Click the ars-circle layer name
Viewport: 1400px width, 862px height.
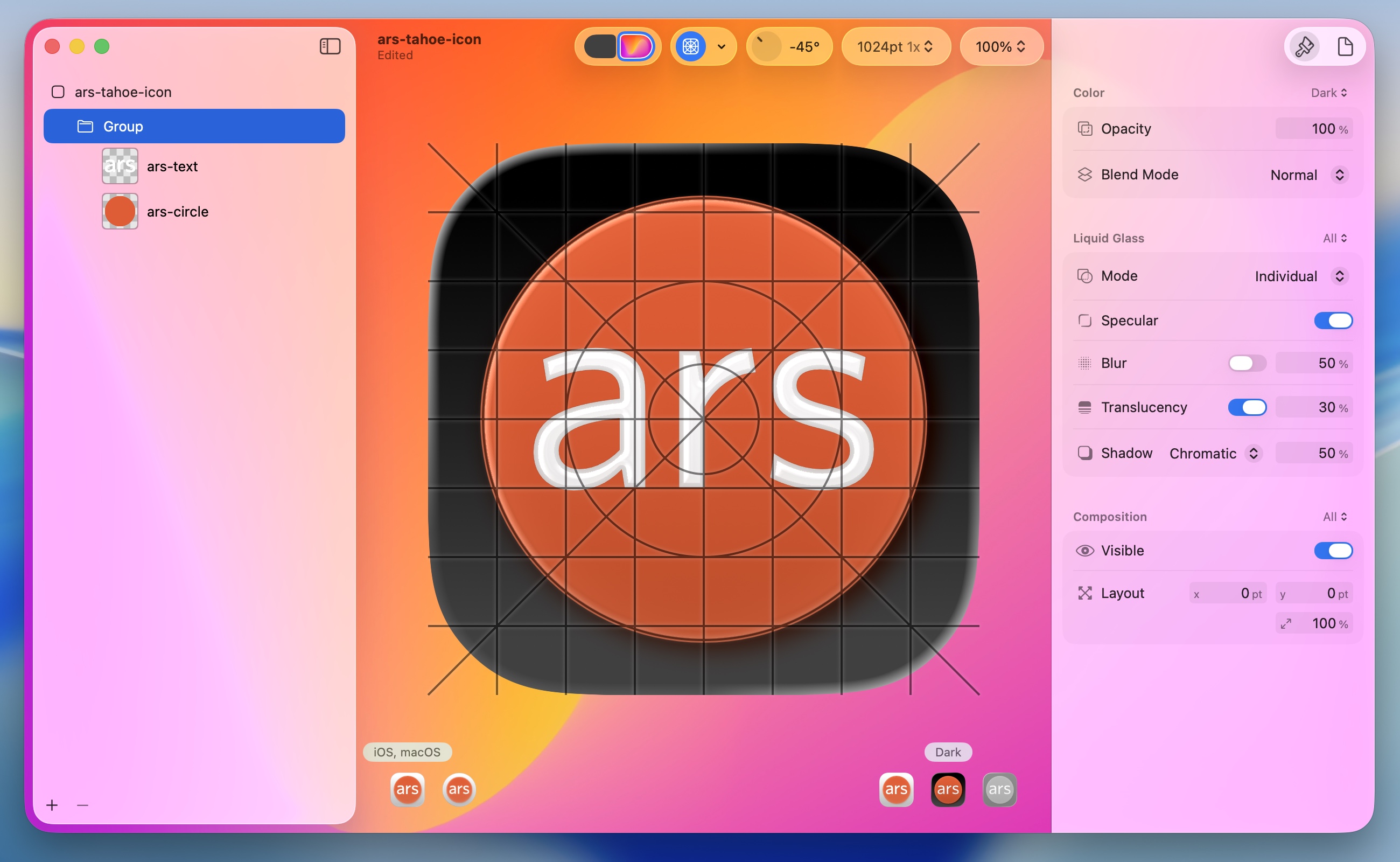tap(178, 212)
